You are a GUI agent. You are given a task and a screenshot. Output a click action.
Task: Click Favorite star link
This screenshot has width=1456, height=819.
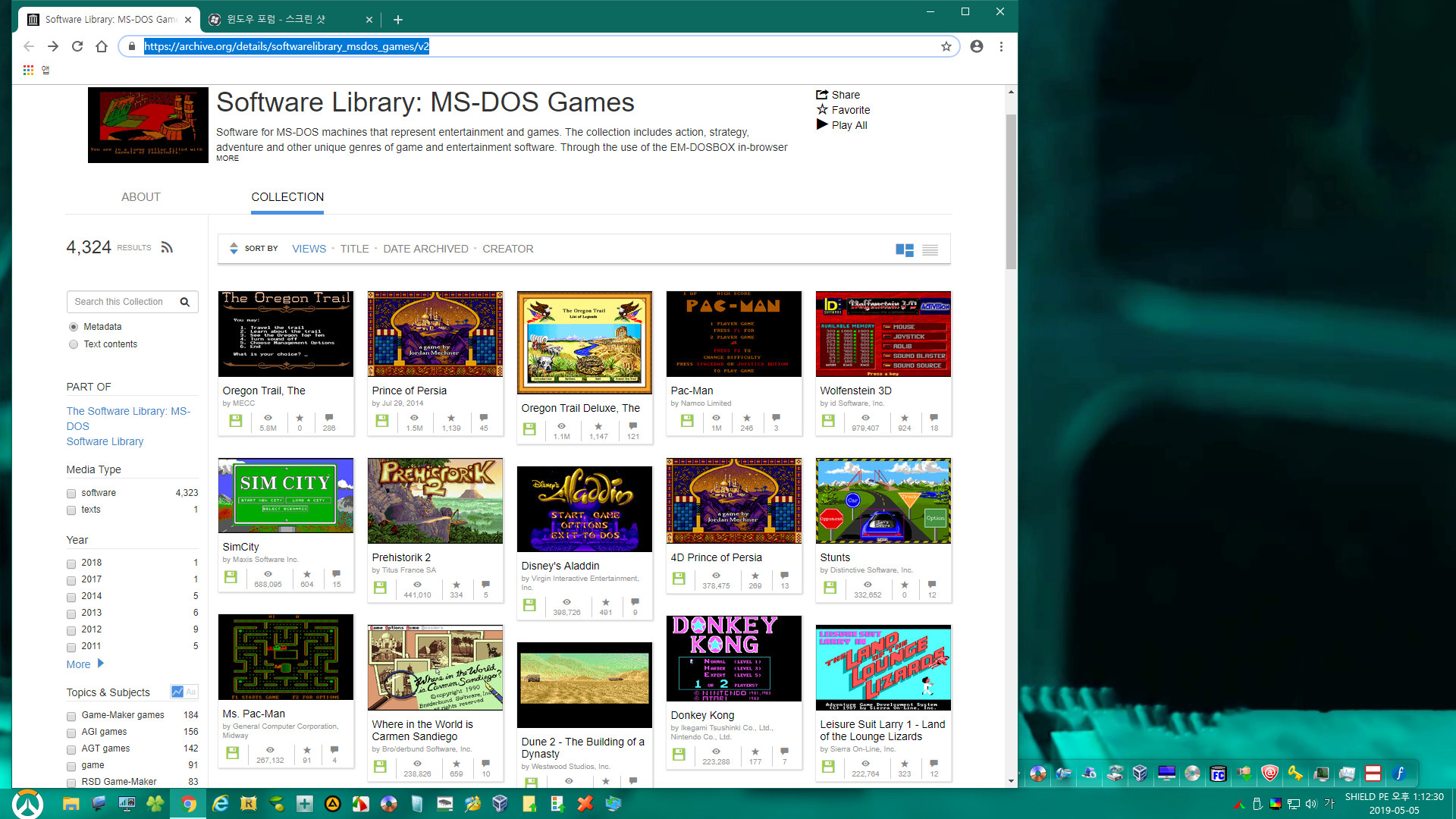click(x=843, y=110)
